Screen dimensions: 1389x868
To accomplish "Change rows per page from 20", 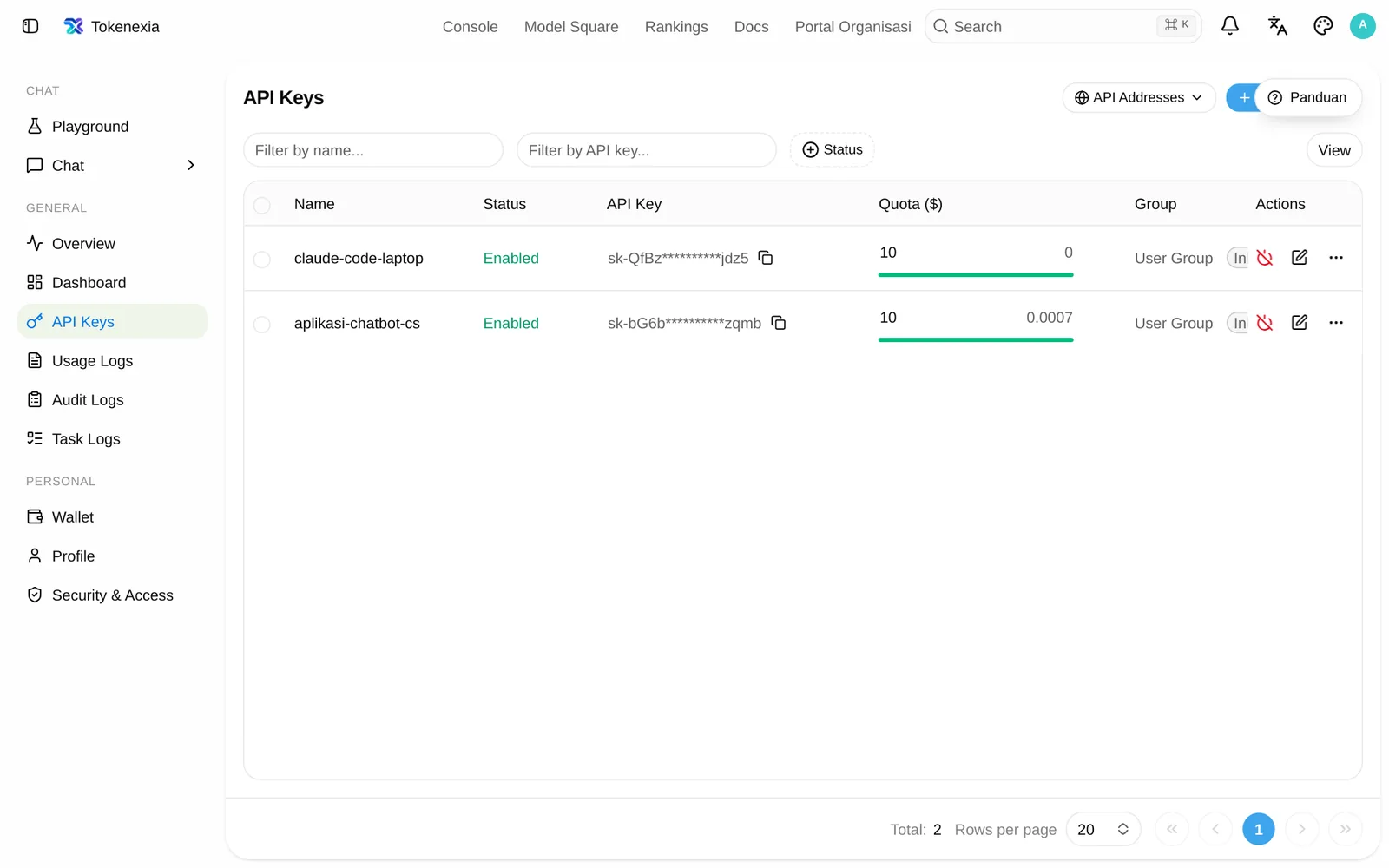I will click(x=1103, y=829).
